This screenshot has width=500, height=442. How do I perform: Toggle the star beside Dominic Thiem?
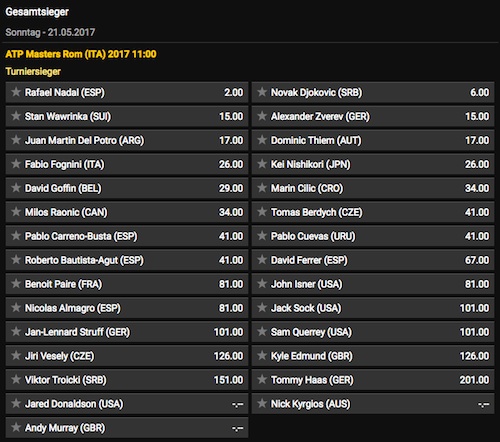pos(262,140)
